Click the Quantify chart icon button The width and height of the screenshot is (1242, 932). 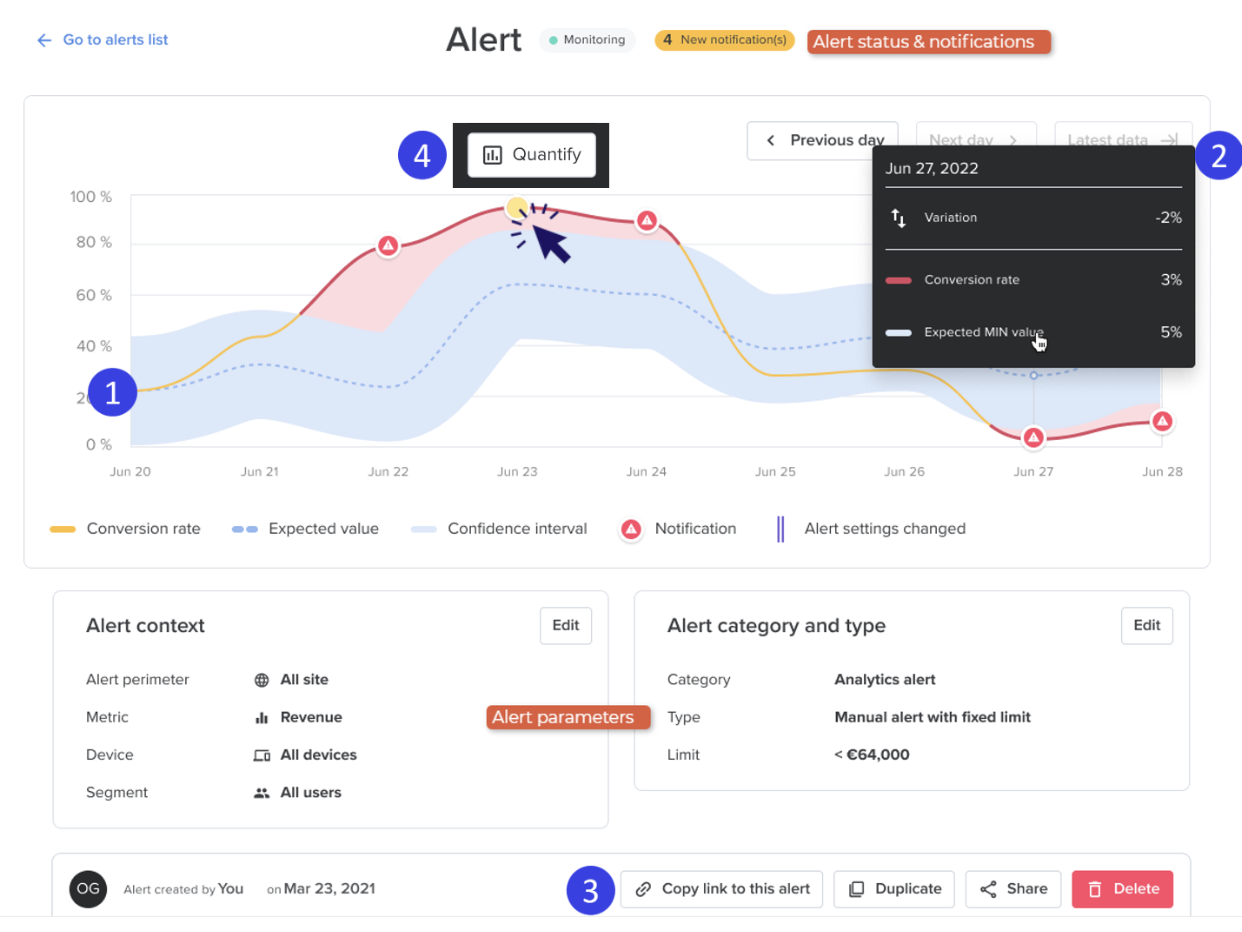[531, 155]
